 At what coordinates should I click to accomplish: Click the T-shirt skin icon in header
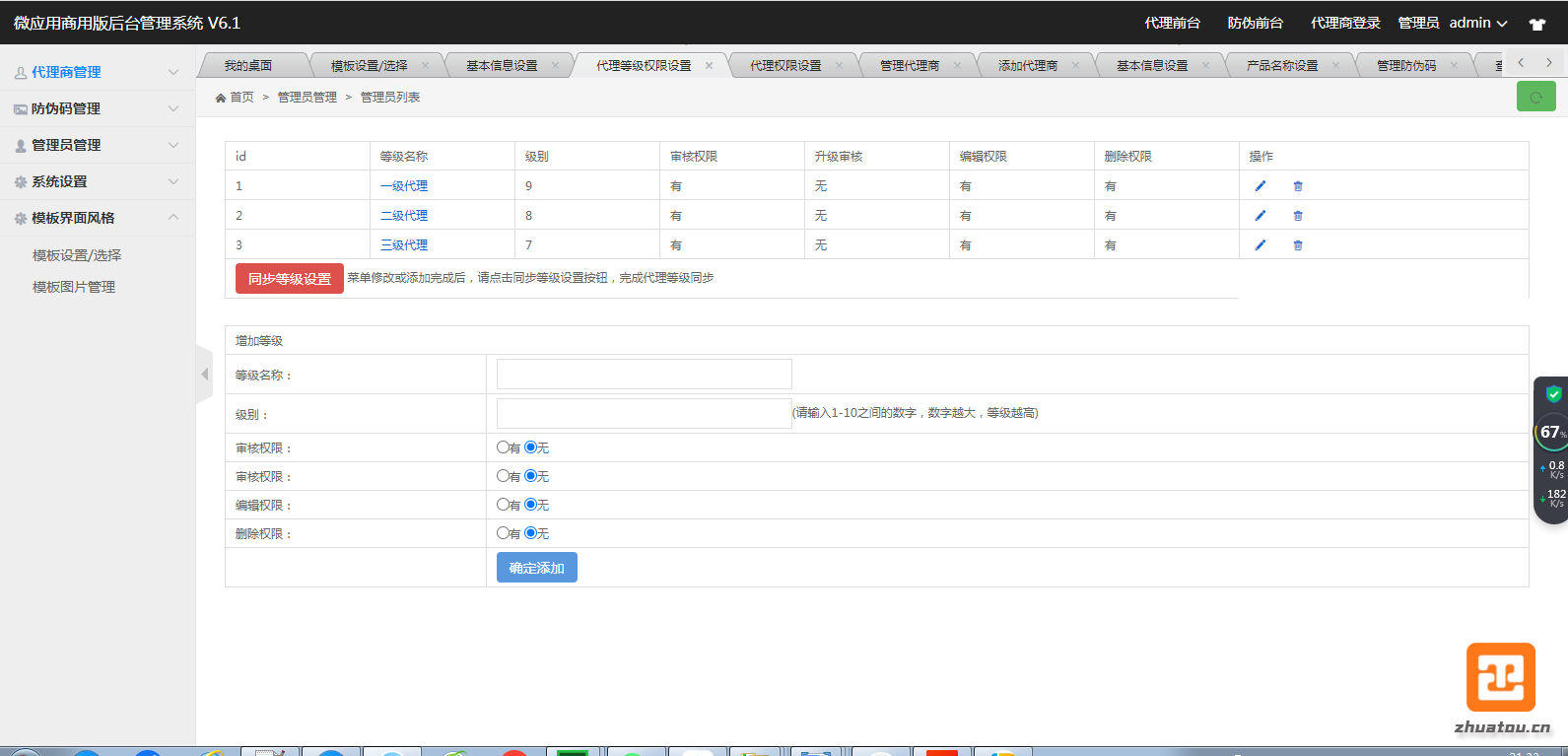click(x=1536, y=24)
